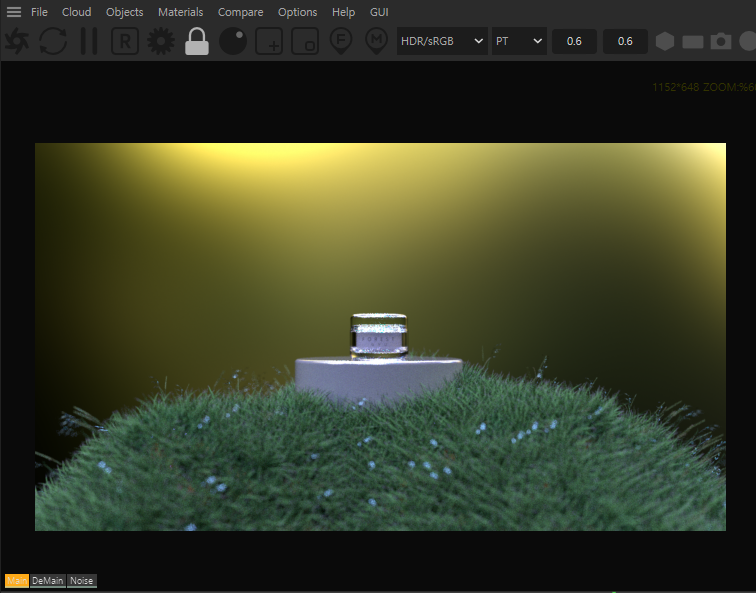Image resolution: width=756 pixels, height=593 pixels.
Task: Select the material picker M icon
Action: pos(377,41)
